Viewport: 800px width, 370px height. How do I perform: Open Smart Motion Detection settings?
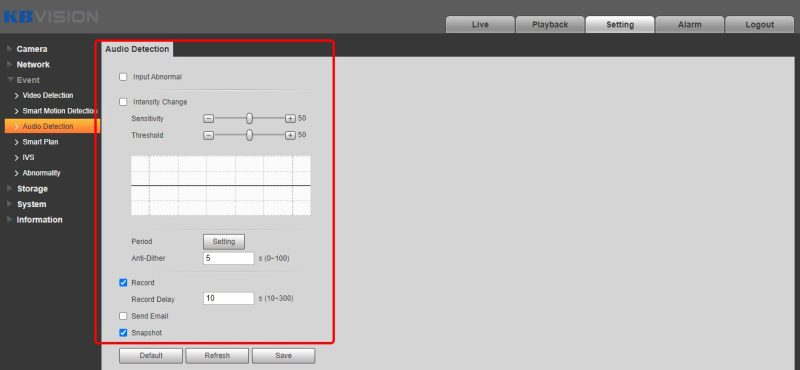point(60,111)
